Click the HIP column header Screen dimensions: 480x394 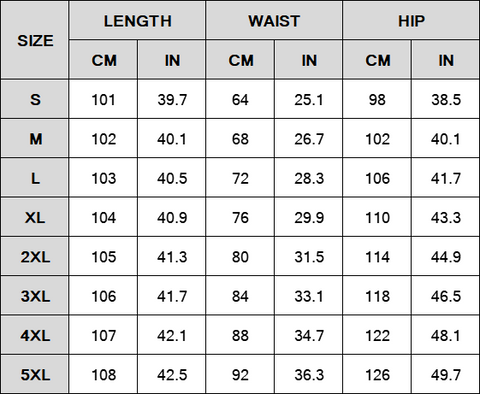[411, 20]
